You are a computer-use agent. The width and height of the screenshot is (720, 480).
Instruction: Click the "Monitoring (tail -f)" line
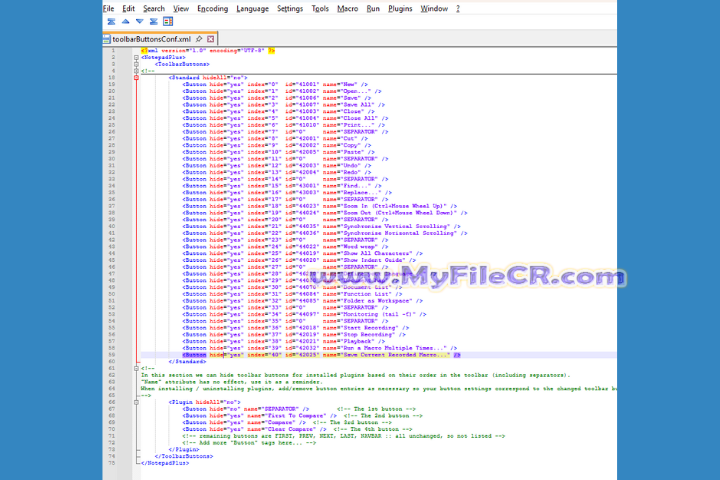(304, 314)
